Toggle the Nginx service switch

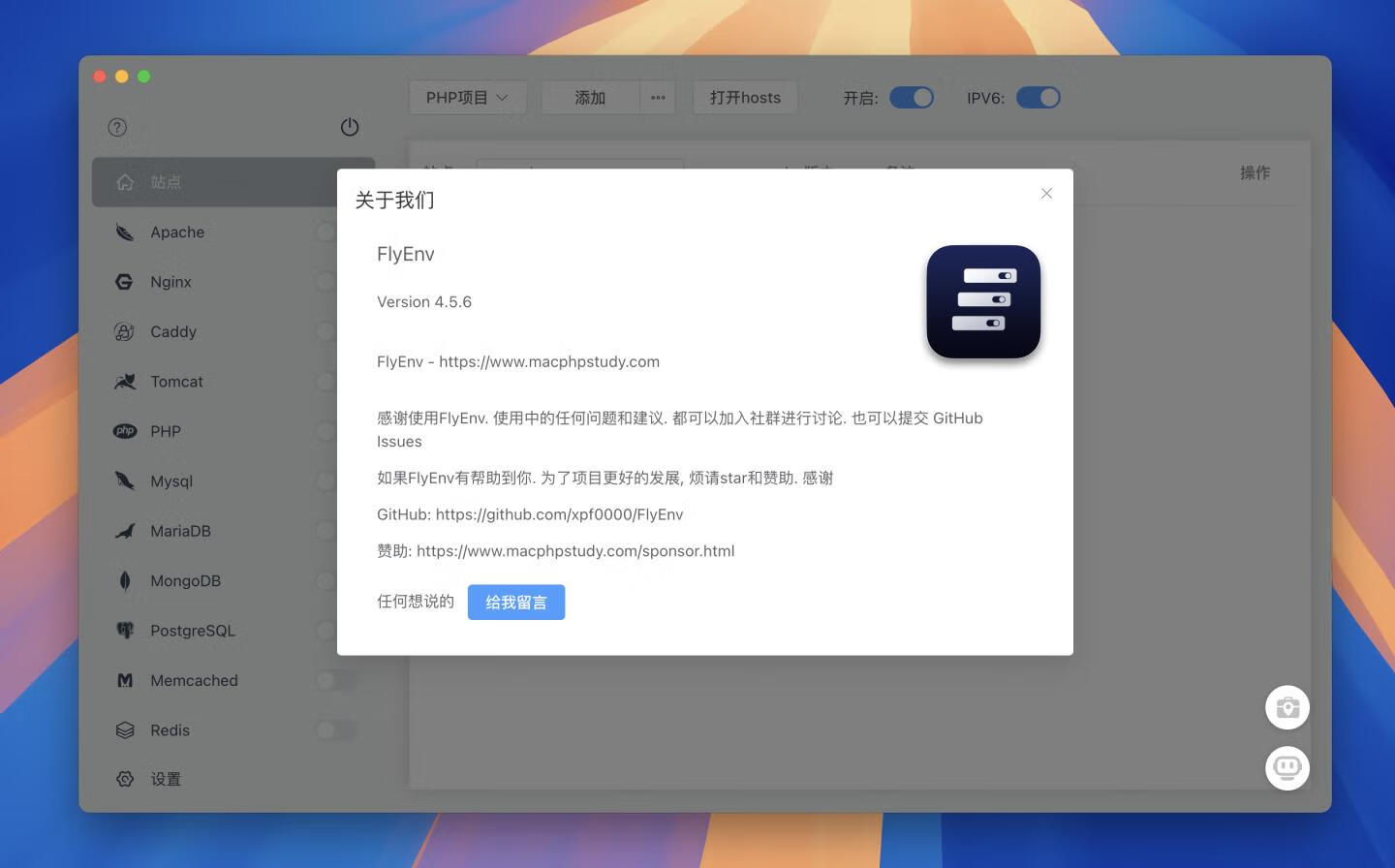coord(325,282)
